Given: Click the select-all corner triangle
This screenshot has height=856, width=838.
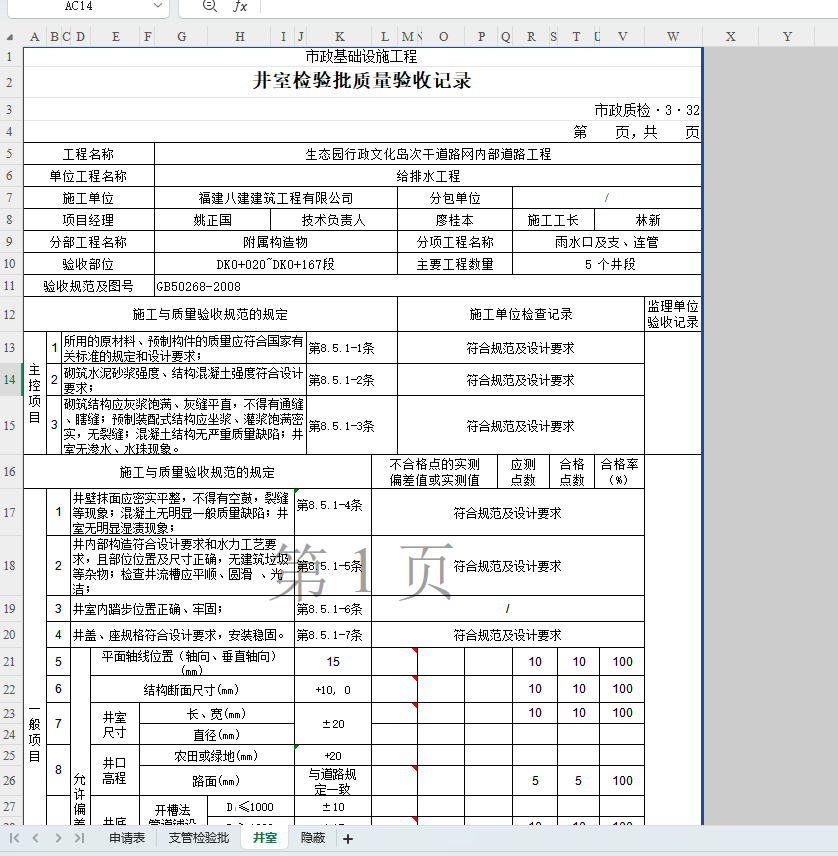Looking at the screenshot, I should 11,37.
